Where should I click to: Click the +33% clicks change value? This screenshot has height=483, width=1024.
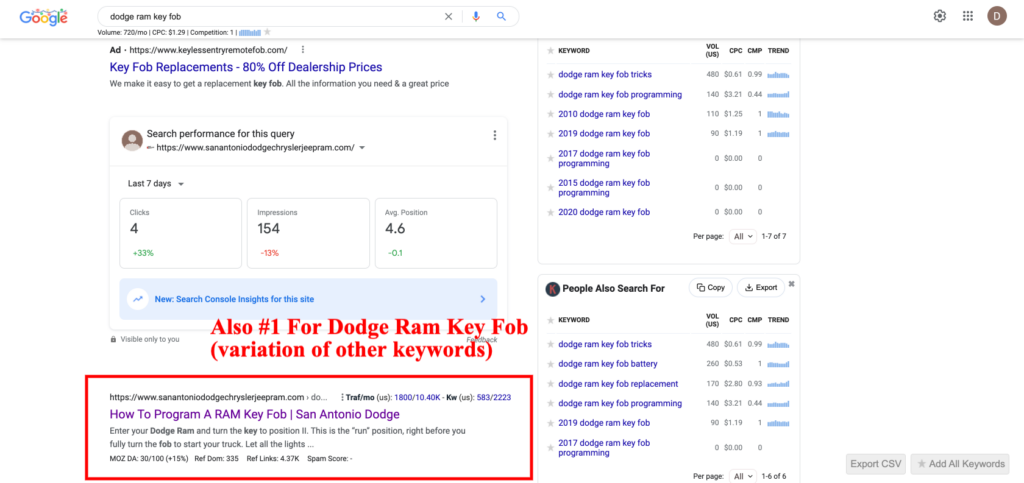click(142, 253)
